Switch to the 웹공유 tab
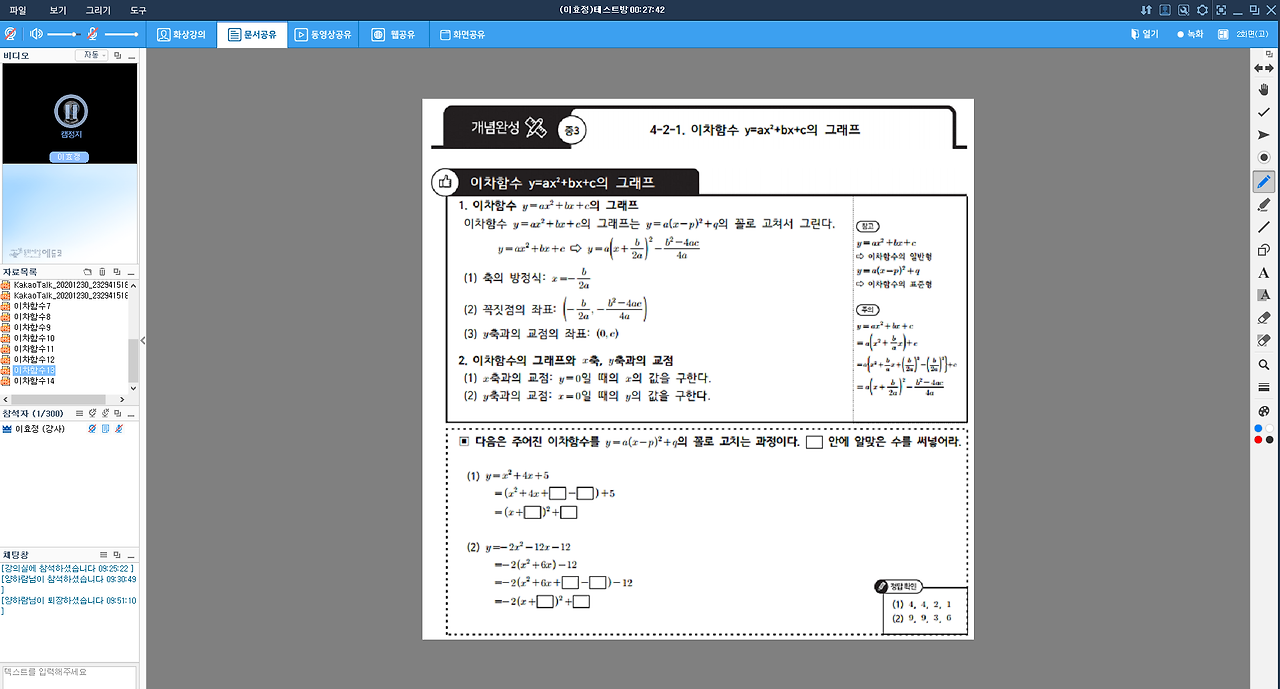Viewport: 1280px width, 689px height. [x=393, y=34]
